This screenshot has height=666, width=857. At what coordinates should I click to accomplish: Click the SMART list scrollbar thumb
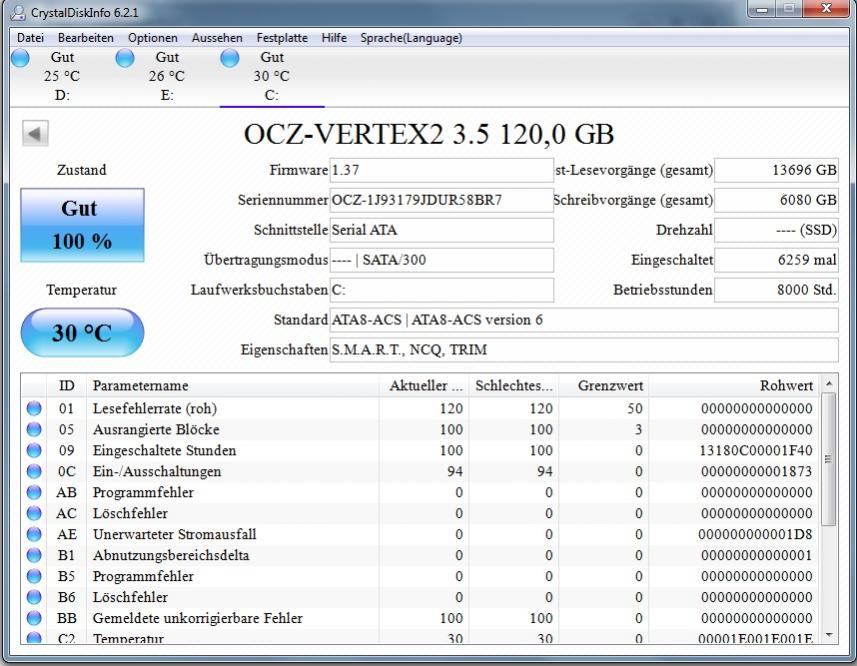(x=829, y=459)
